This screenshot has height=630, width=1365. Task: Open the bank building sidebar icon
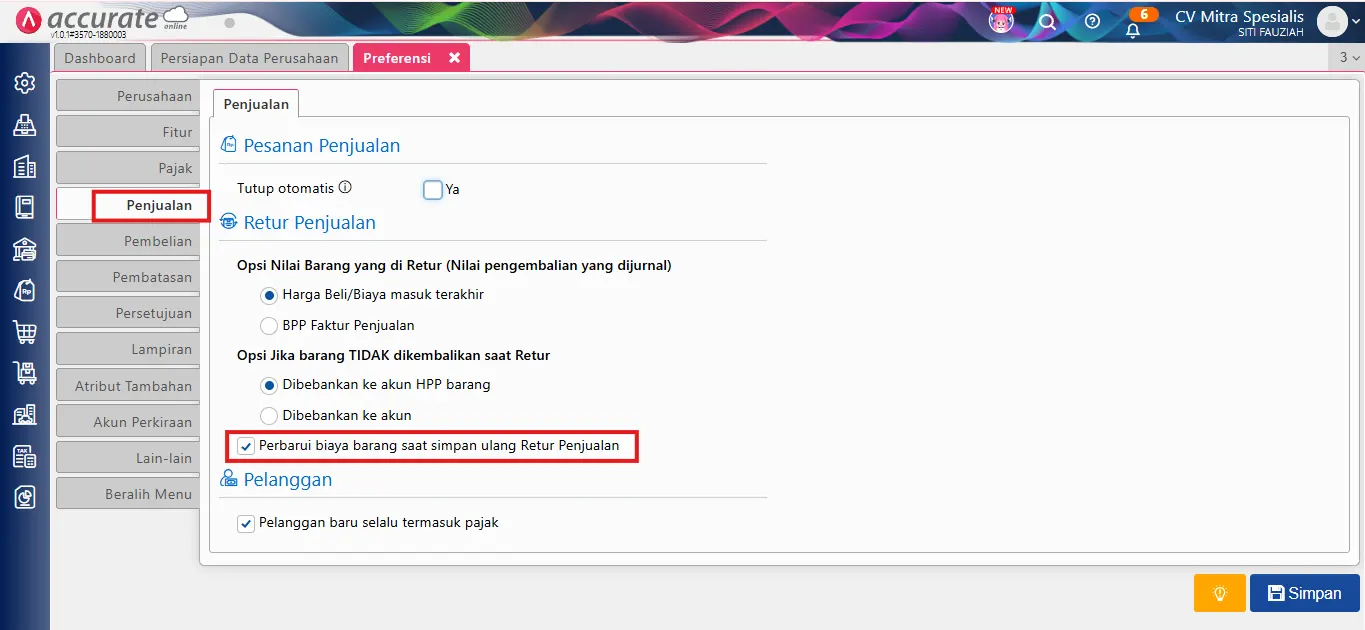pyautogui.click(x=24, y=249)
